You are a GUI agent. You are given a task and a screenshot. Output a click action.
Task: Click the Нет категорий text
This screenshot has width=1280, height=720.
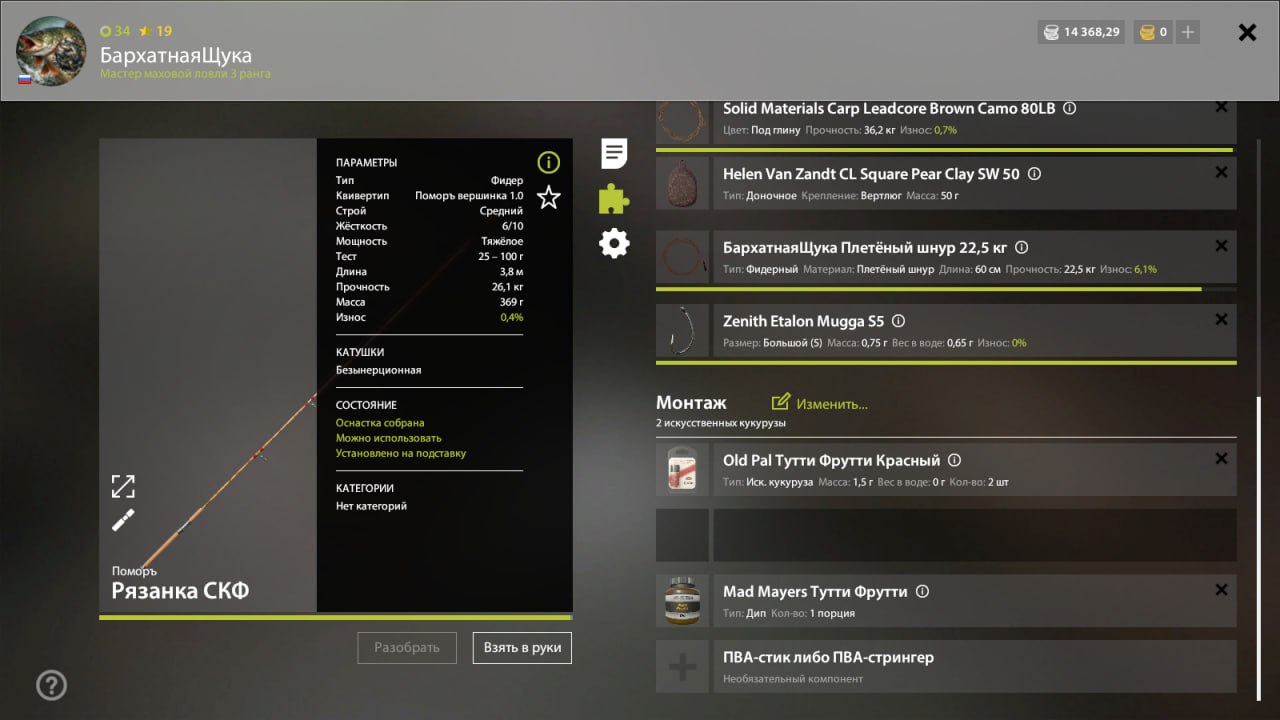tap(371, 506)
